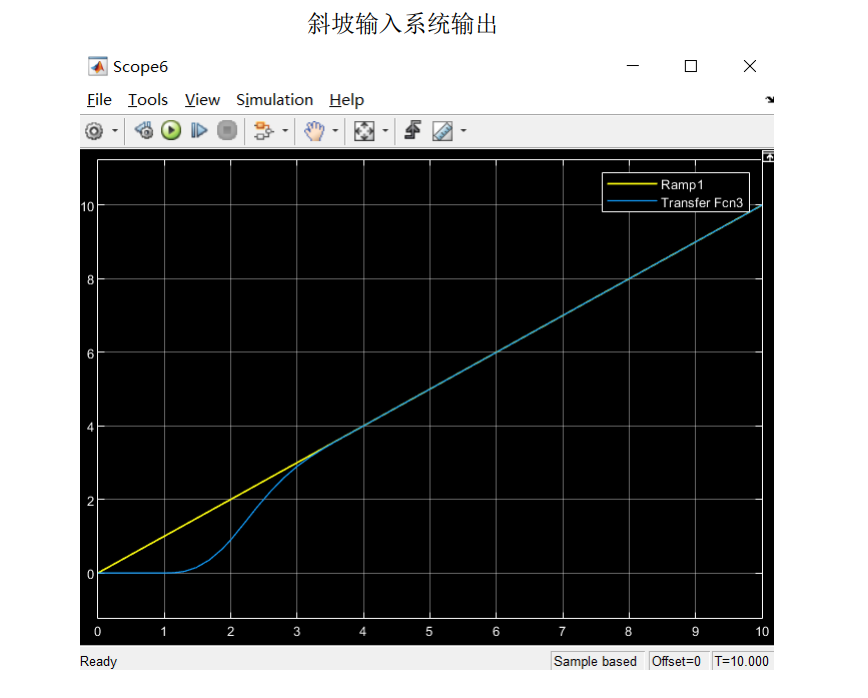Click the Step Forward icon
Screen dimensions: 868x698
(x=199, y=131)
